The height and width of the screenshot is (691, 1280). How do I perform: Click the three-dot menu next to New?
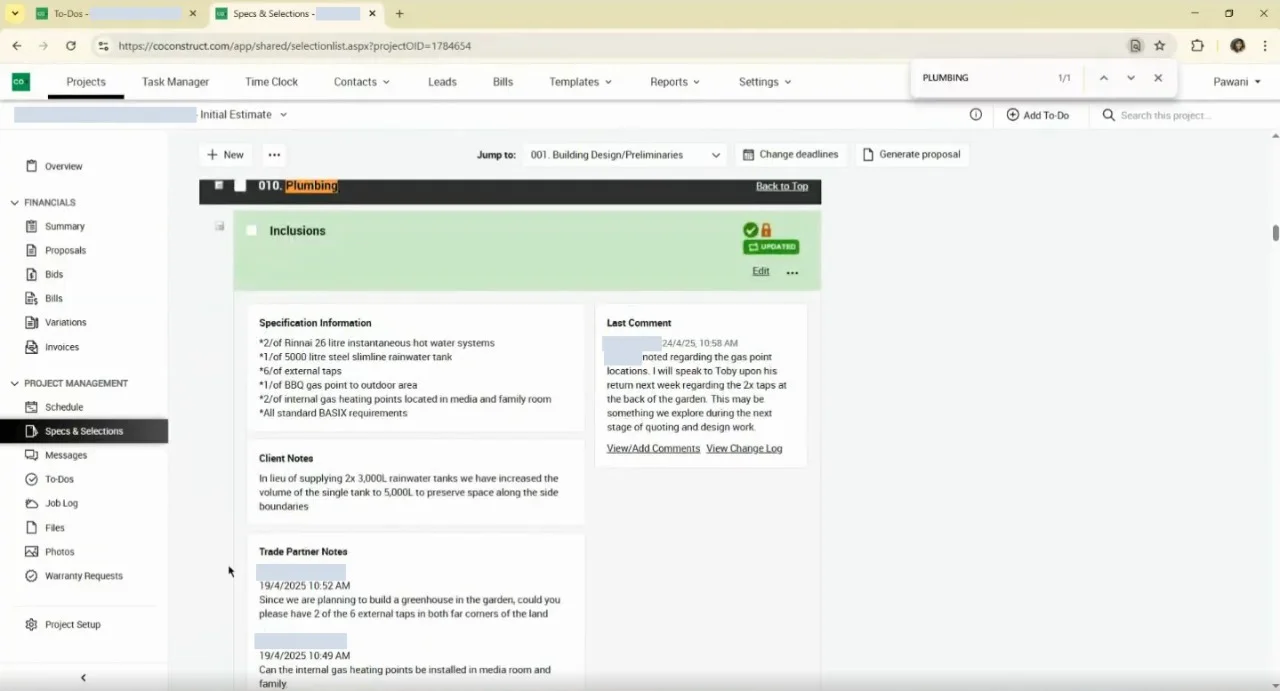274,155
